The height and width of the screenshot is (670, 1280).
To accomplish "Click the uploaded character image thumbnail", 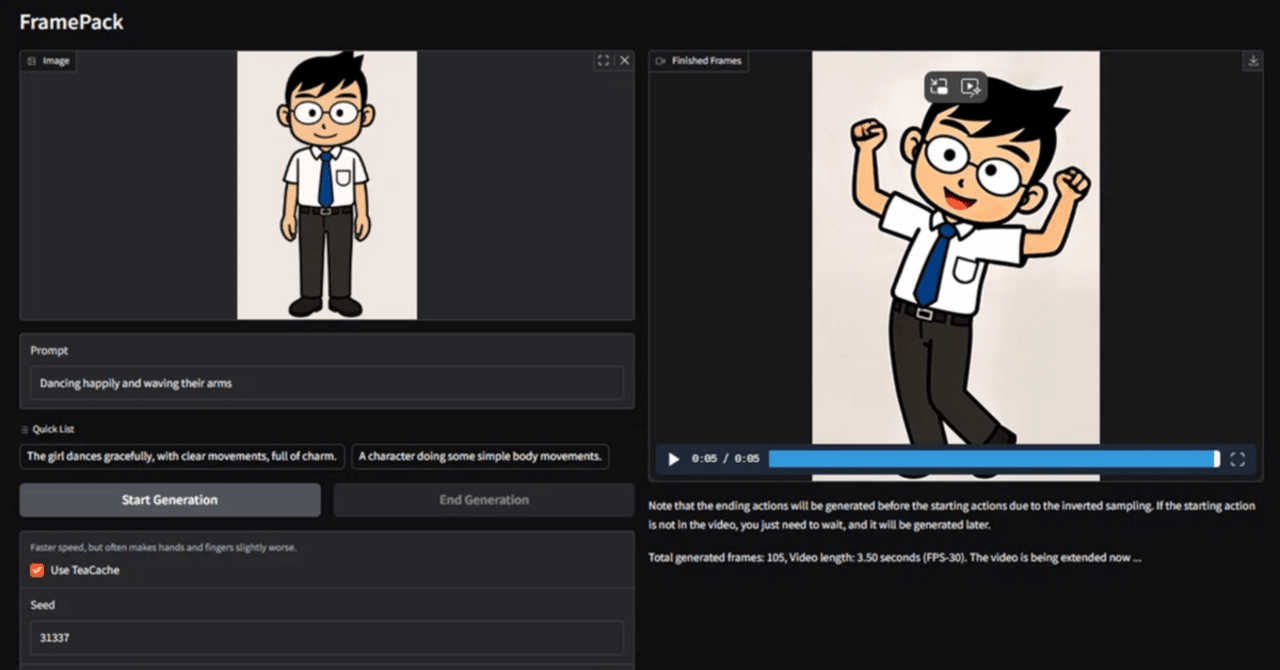I will click(x=327, y=185).
